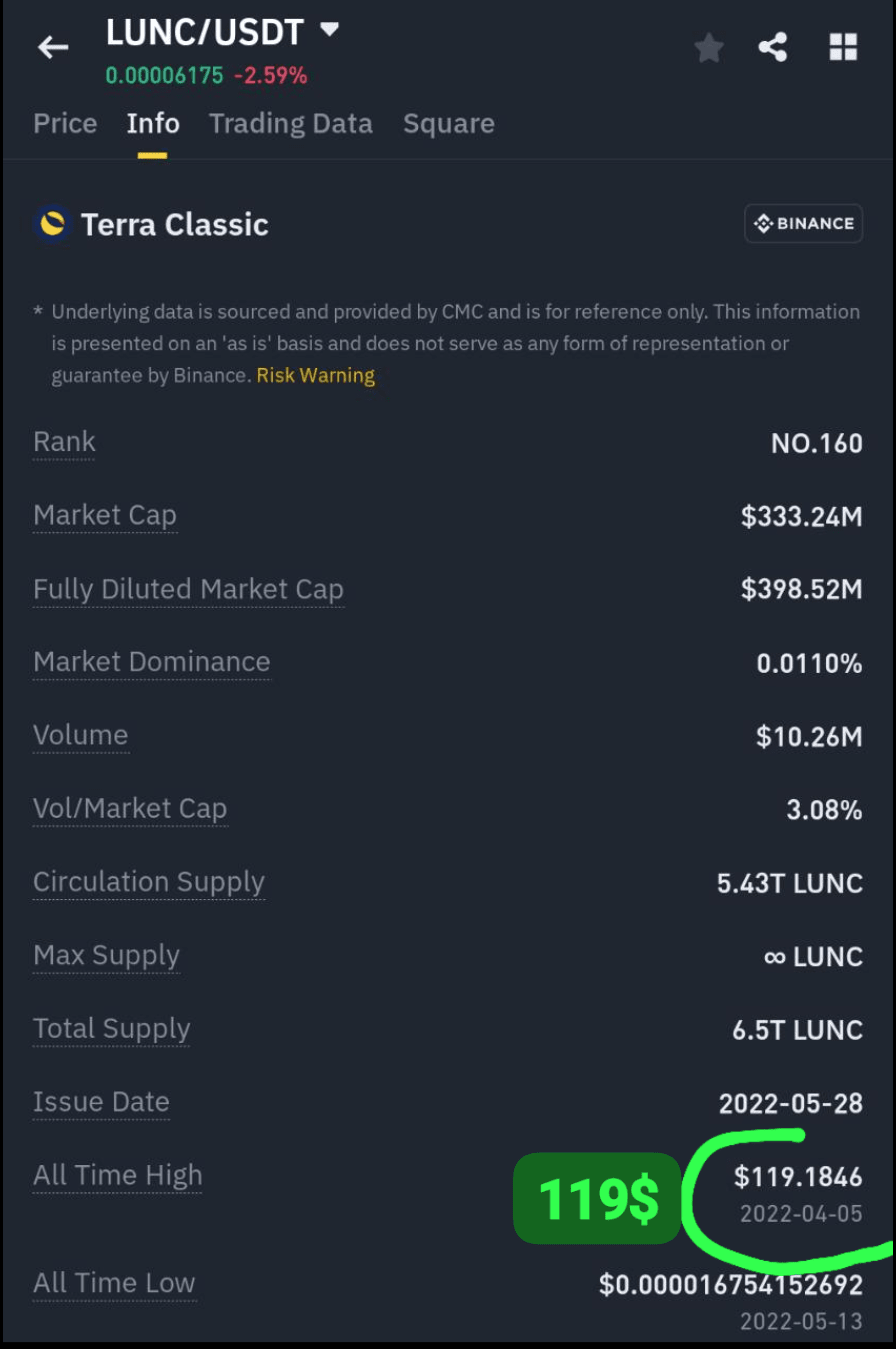Screen dimensions: 896x1349
Task: Expand the LUNC/USDT pair dropdown arrow
Action: coord(329,30)
